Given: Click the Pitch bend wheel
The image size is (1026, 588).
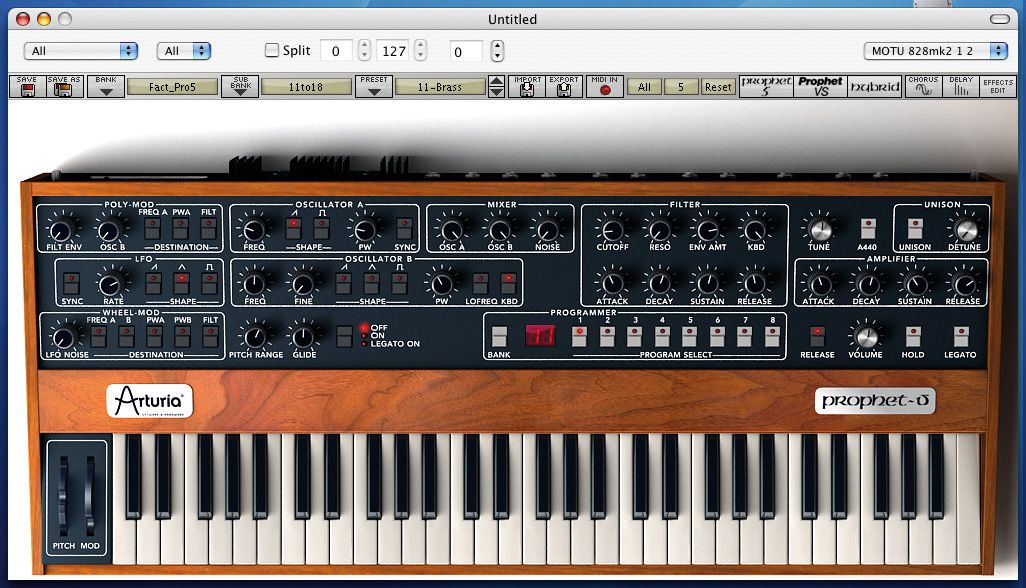Looking at the screenshot, I should click(63, 496).
